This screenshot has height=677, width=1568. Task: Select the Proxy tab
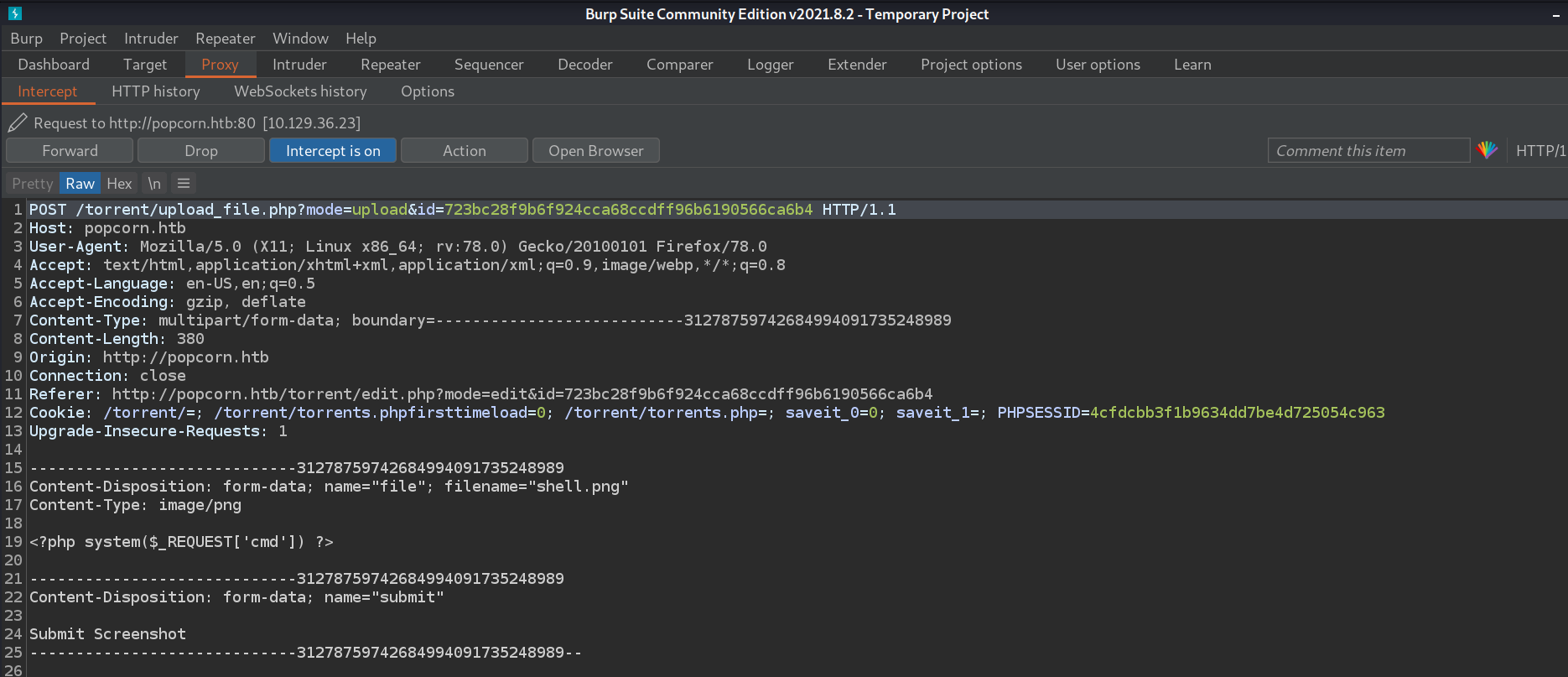click(220, 65)
